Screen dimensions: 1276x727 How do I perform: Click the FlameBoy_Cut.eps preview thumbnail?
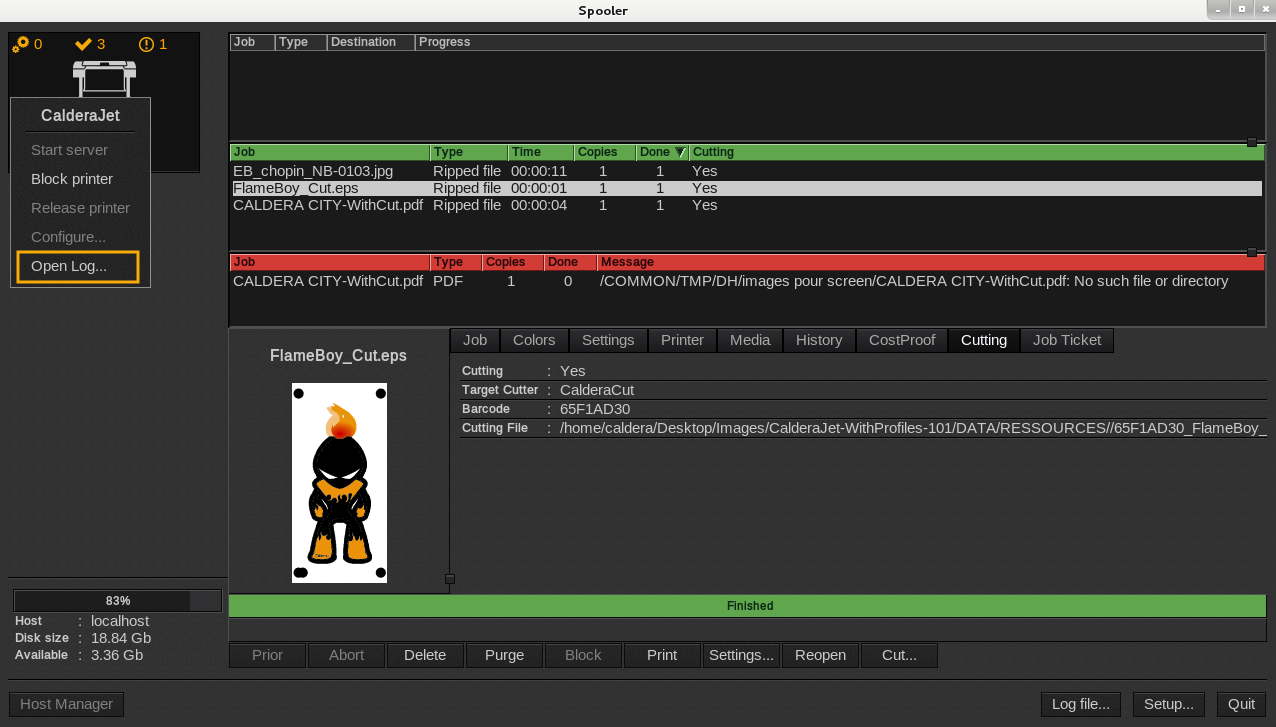(x=339, y=482)
